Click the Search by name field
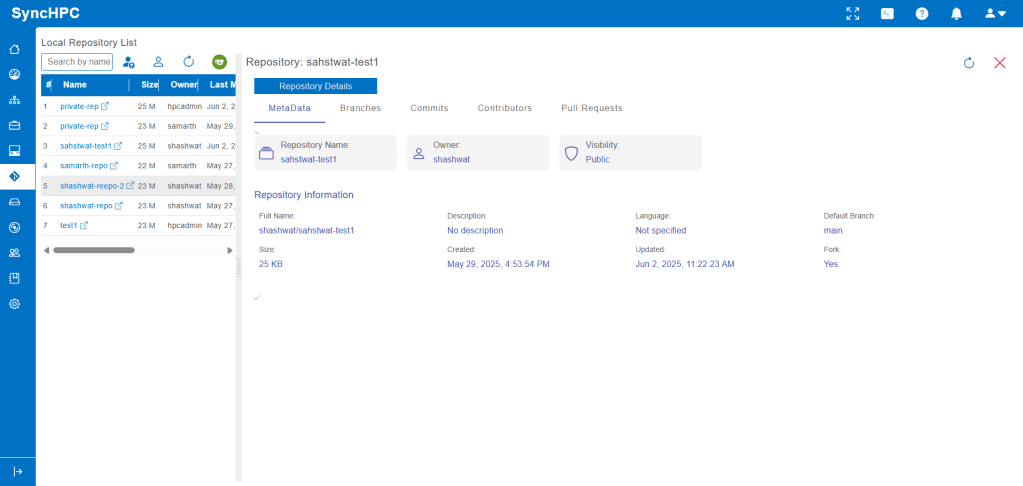Screen dimensions: 1023x486 click(x=78, y=62)
